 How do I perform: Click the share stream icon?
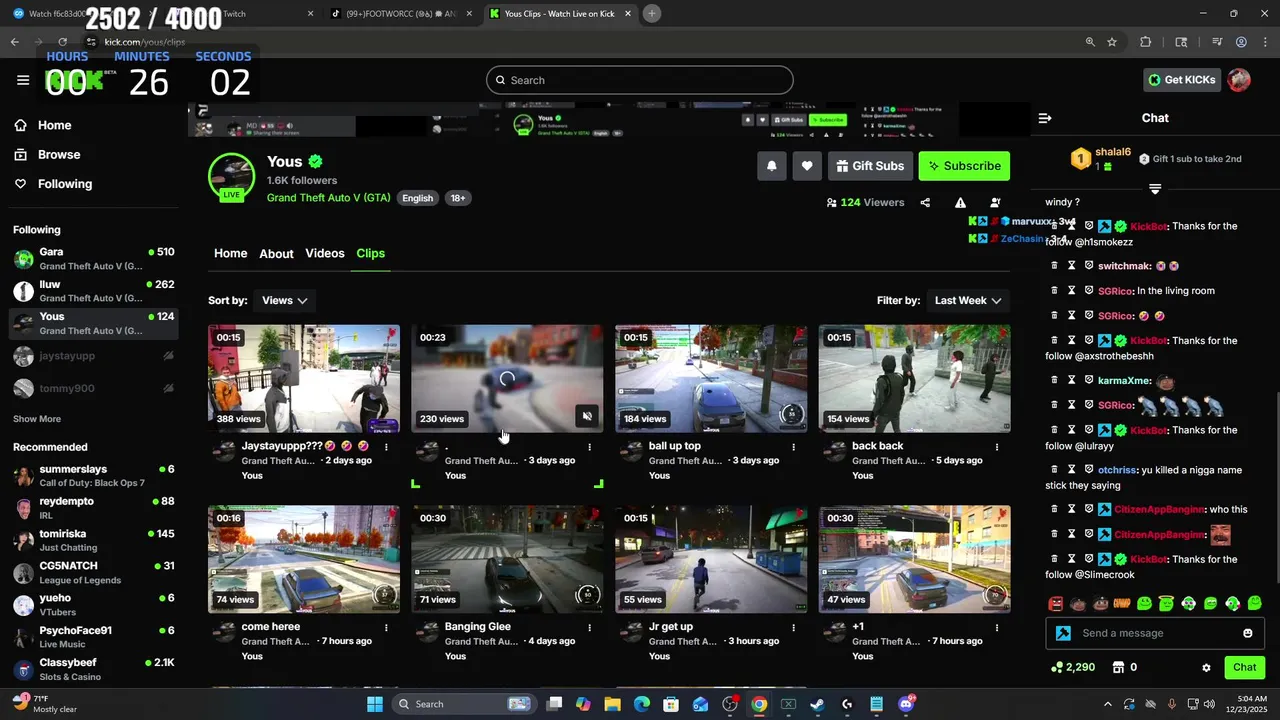tap(925, 202)
